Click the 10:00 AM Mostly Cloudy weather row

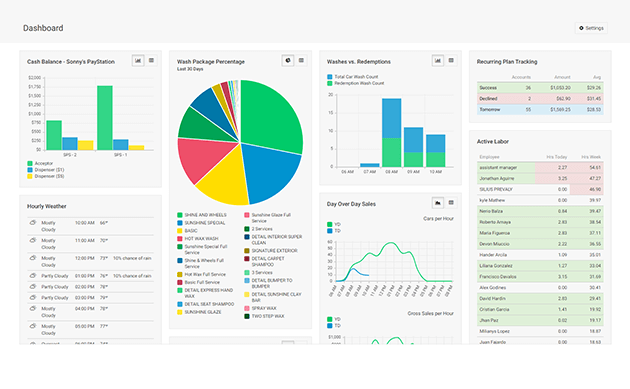click(90, 226)
